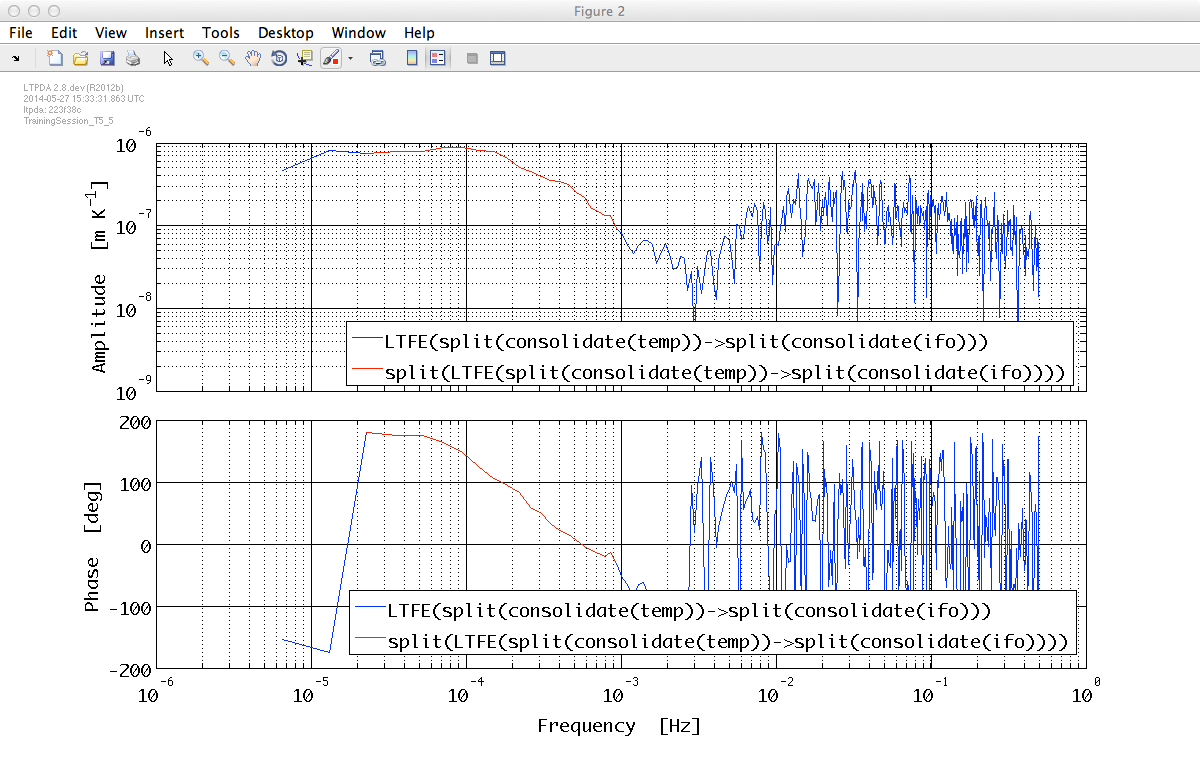This screenshot has width=1200, height=773.
Task: Click the Link Plot icon
Action: coord(378,58)
